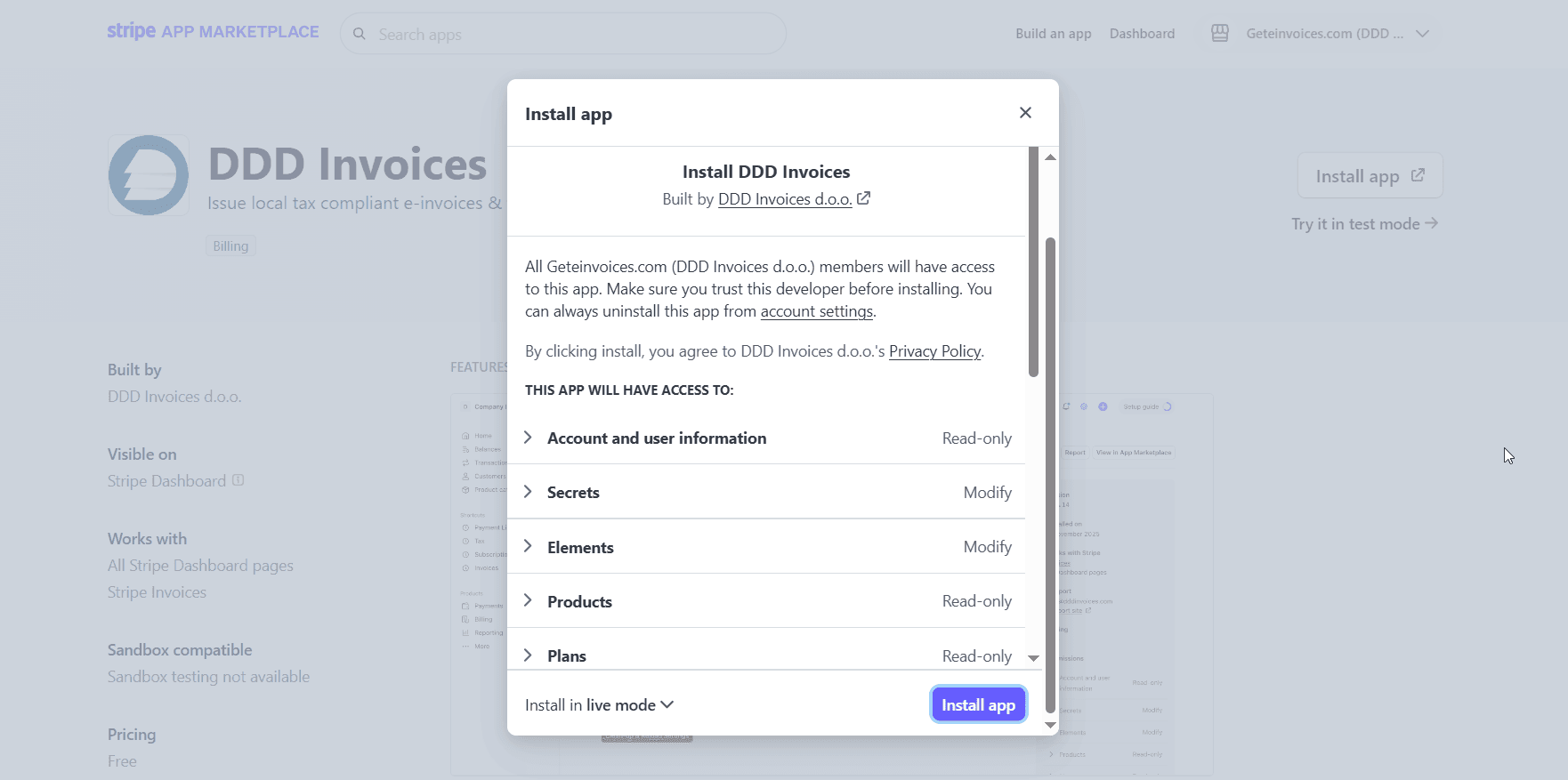Go to Dashboard from the header menu
The height and width of the screenshot is (780, 1568).
pyautogui.click(x=1142, y=33)
